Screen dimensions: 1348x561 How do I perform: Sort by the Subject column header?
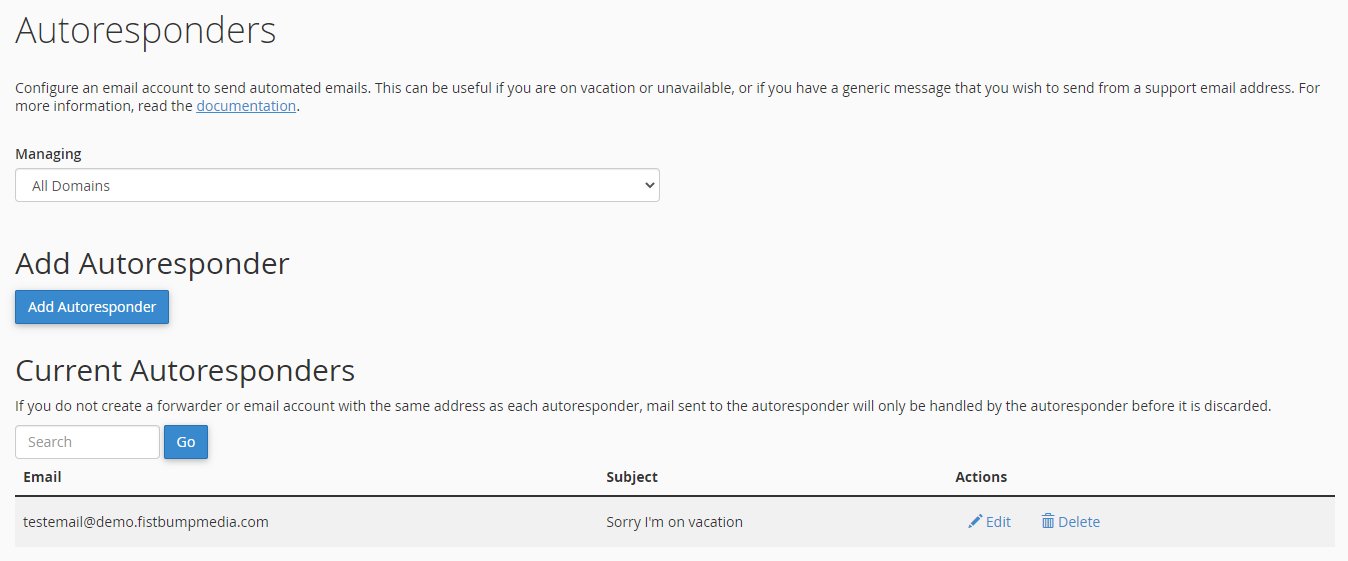click(631, 477)
